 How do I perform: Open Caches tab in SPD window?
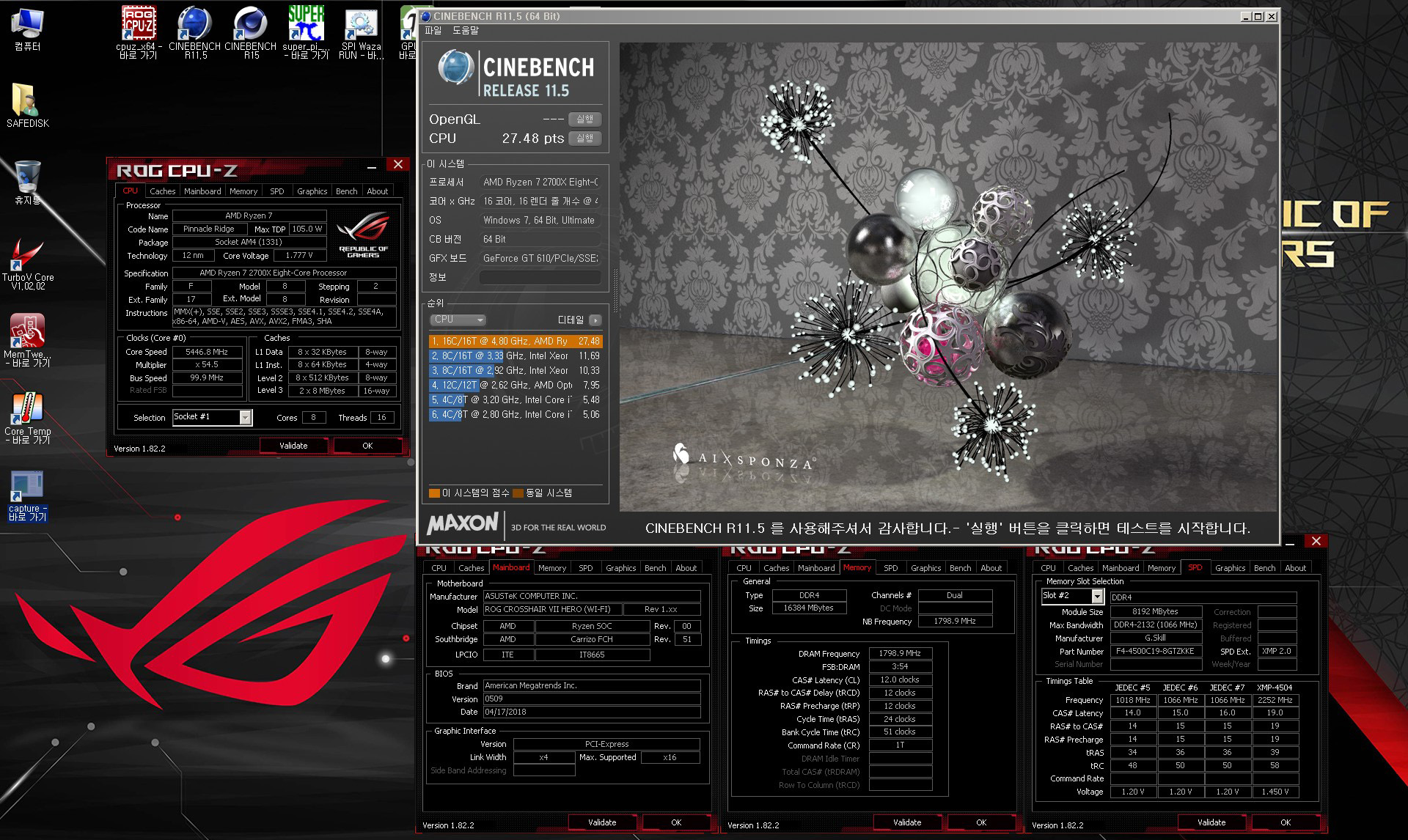[x=1080, y=568]
